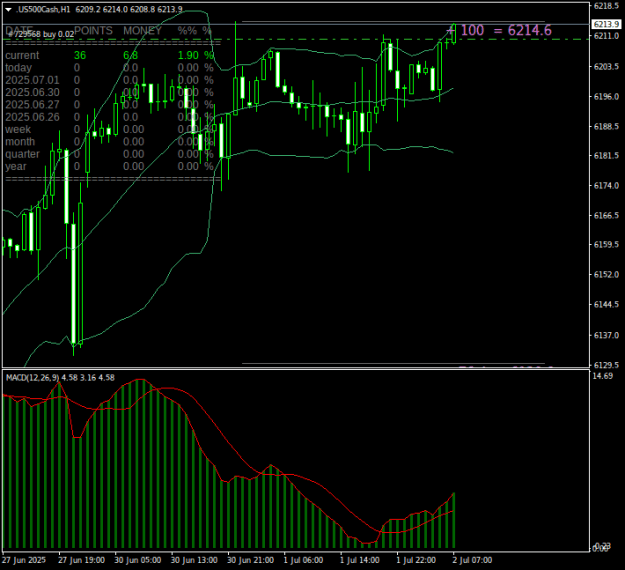Click the current money value 6.8

pyautogui.click(x=131, y=55)
